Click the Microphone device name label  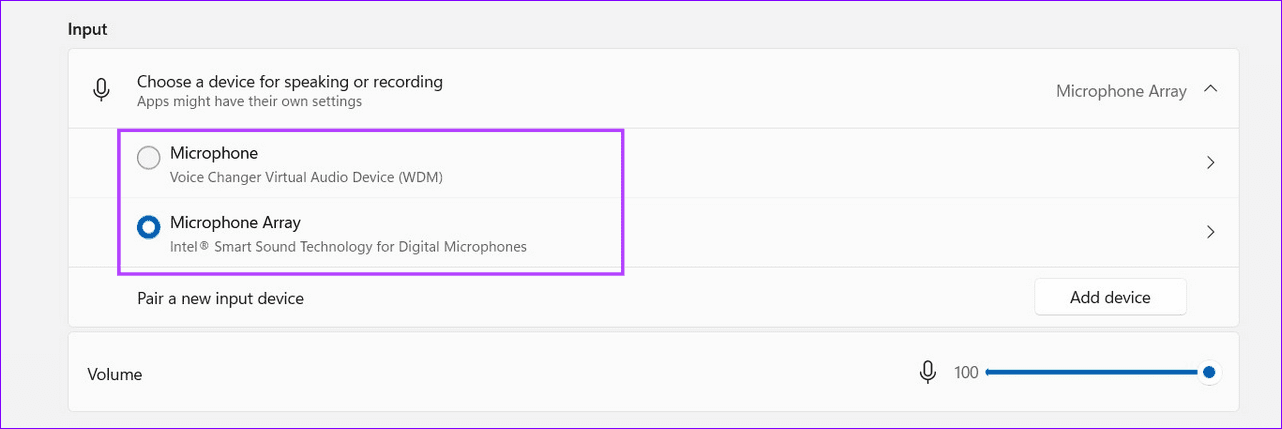coord(214,153)
